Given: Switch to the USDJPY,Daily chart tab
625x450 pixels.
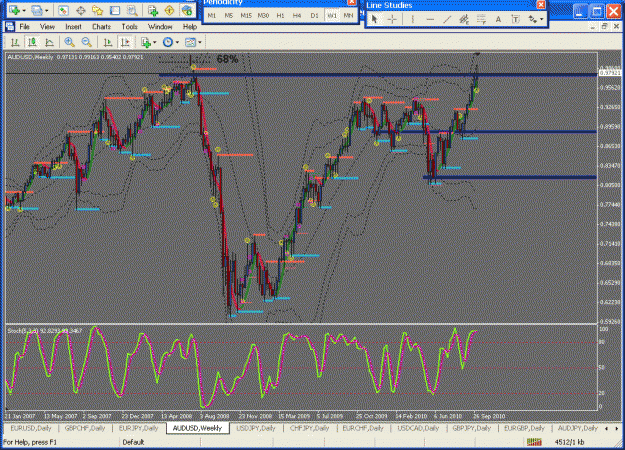Looking at the screenshot, I should 256,428.
